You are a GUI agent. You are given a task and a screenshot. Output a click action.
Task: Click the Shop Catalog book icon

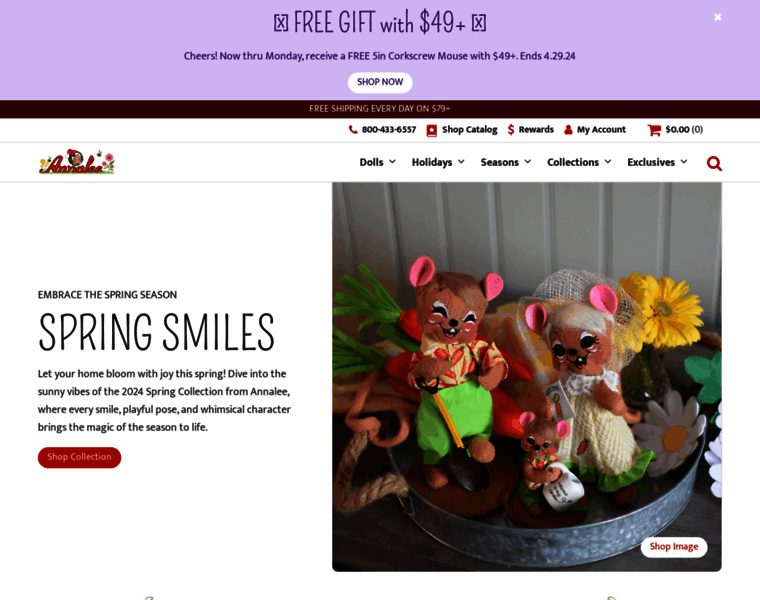[x=431, y=130]
